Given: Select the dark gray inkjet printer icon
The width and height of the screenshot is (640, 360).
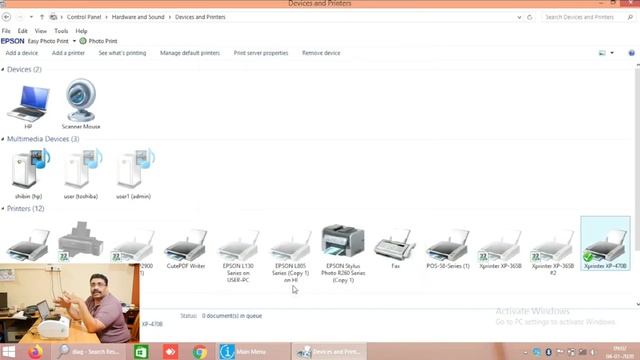Looking at the screenshot, I should tap(81, 241).
